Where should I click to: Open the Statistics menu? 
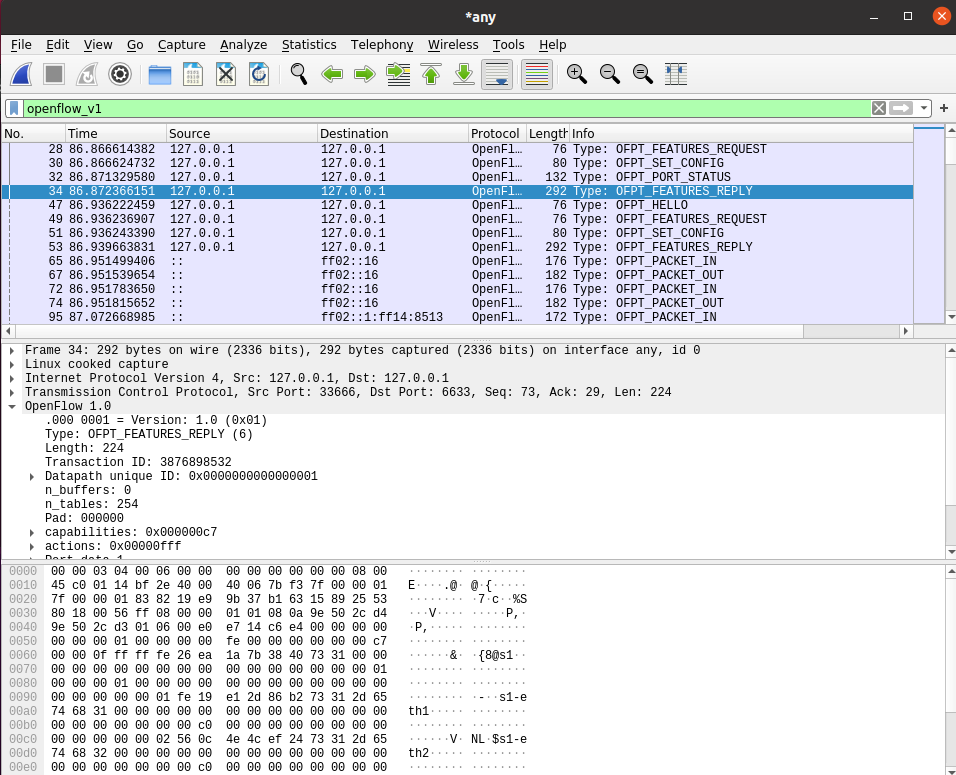coord(309,45)
